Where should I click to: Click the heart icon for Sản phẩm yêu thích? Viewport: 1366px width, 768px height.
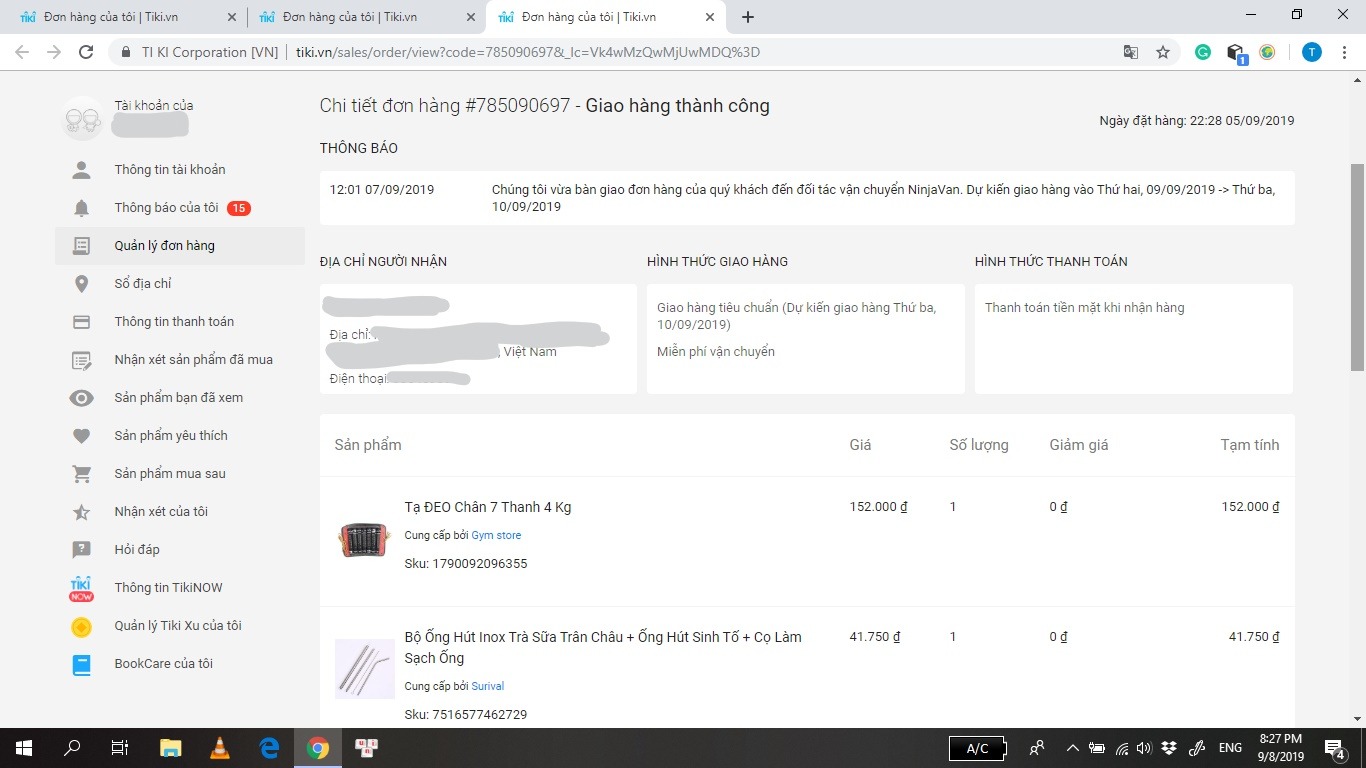82,436
